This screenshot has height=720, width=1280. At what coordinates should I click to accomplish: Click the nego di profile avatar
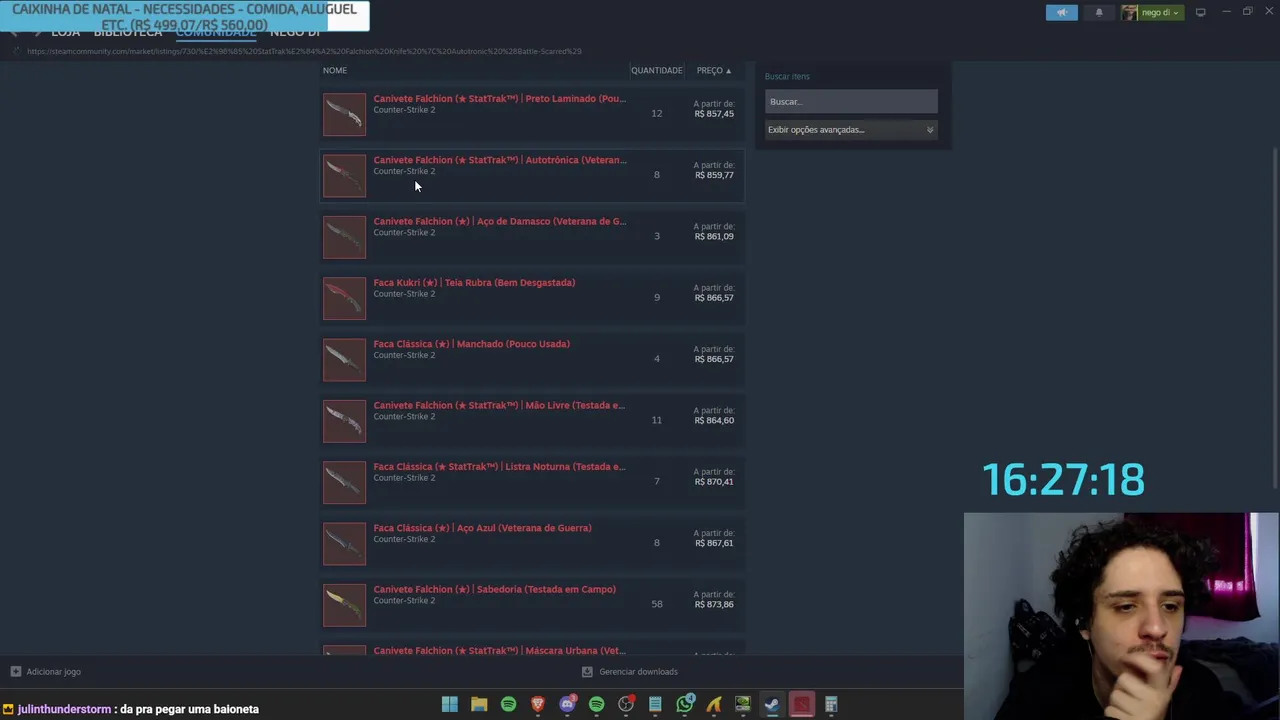point(1129,13)
